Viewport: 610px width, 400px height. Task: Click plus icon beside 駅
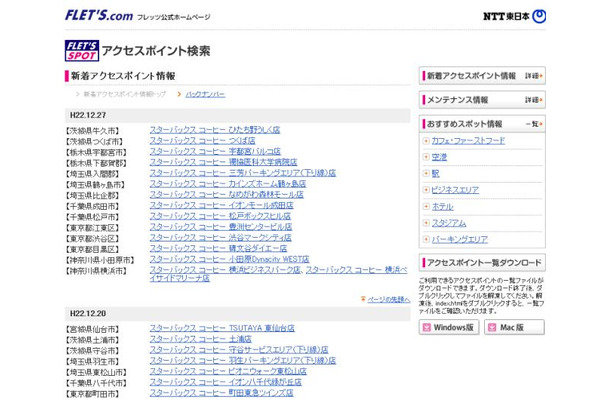click(426, 174)
